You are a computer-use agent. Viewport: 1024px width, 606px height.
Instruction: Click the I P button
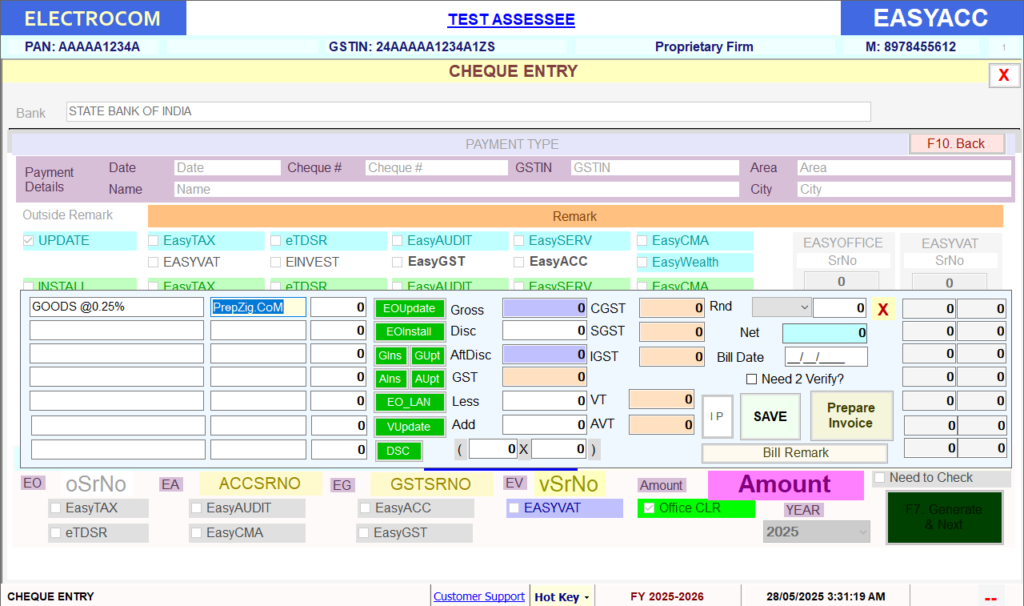[x=717, y=417]
